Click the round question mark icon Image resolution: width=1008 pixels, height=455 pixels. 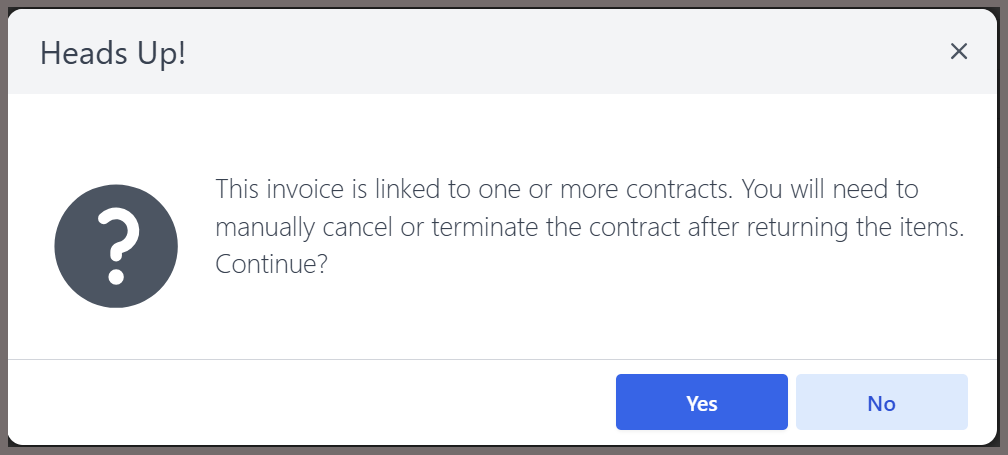click(116, 246)
